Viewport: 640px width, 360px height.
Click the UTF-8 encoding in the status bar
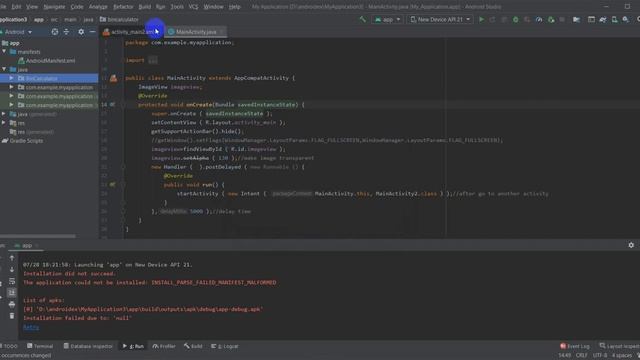(600, 356)
